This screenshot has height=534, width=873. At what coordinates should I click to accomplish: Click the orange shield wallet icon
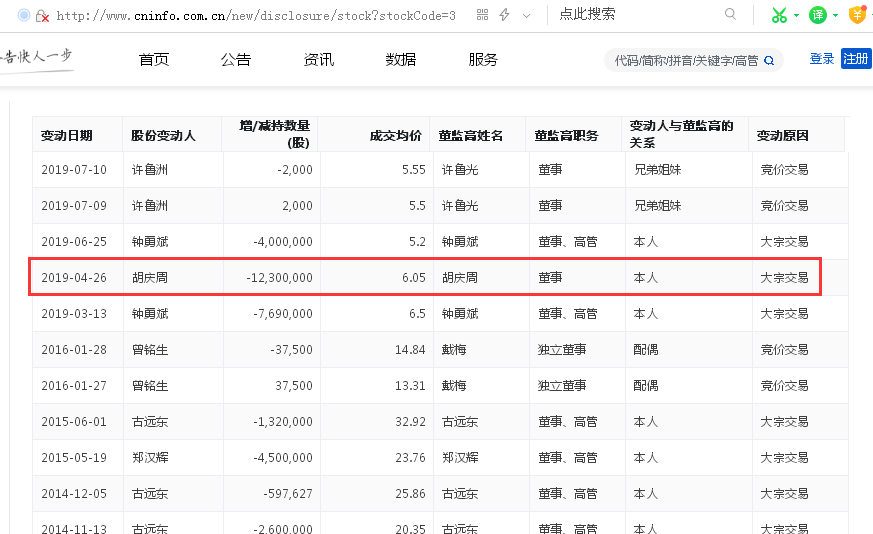857,15
